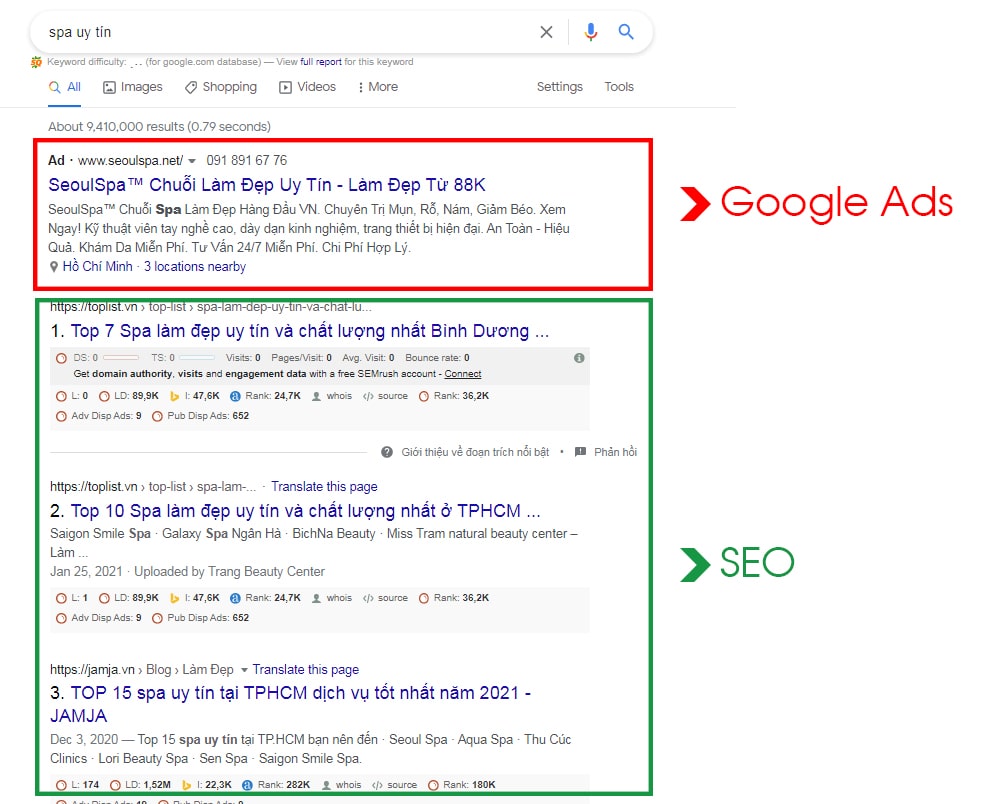Click the SEOquake icon beside Keyword difficulty

click(x=36, y=62)
